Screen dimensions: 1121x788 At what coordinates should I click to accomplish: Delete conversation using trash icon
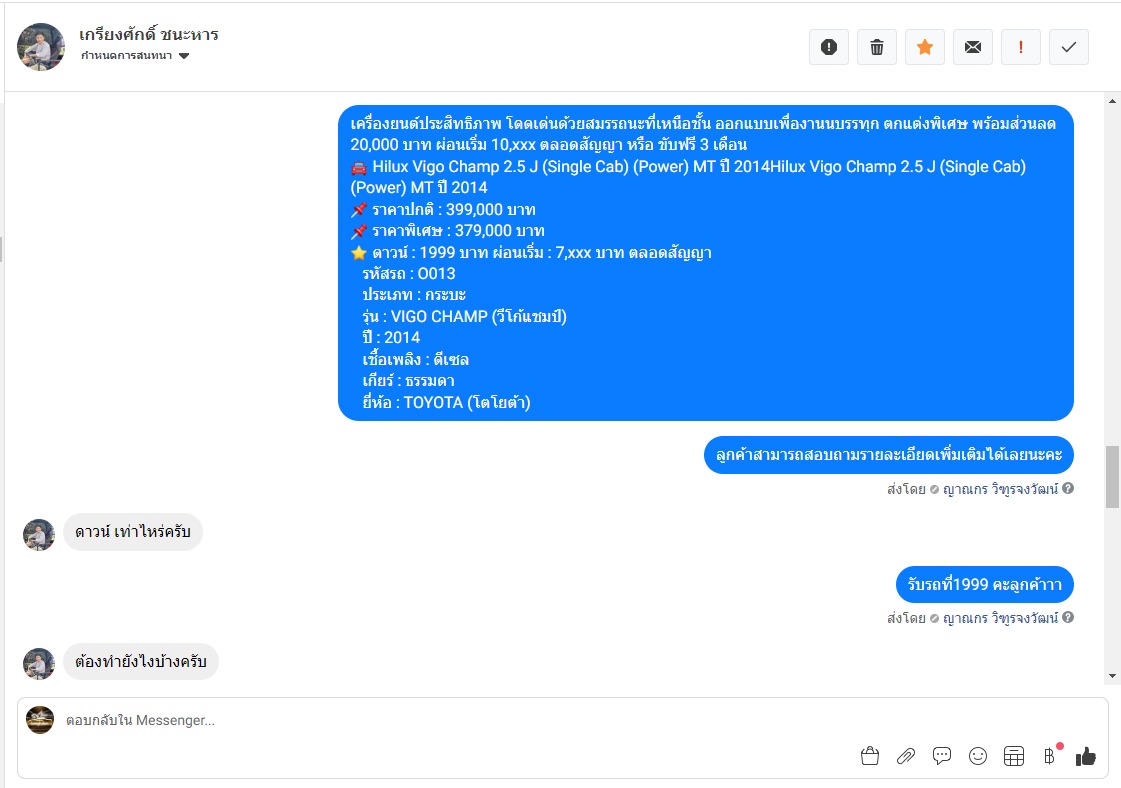coord(876,47)
